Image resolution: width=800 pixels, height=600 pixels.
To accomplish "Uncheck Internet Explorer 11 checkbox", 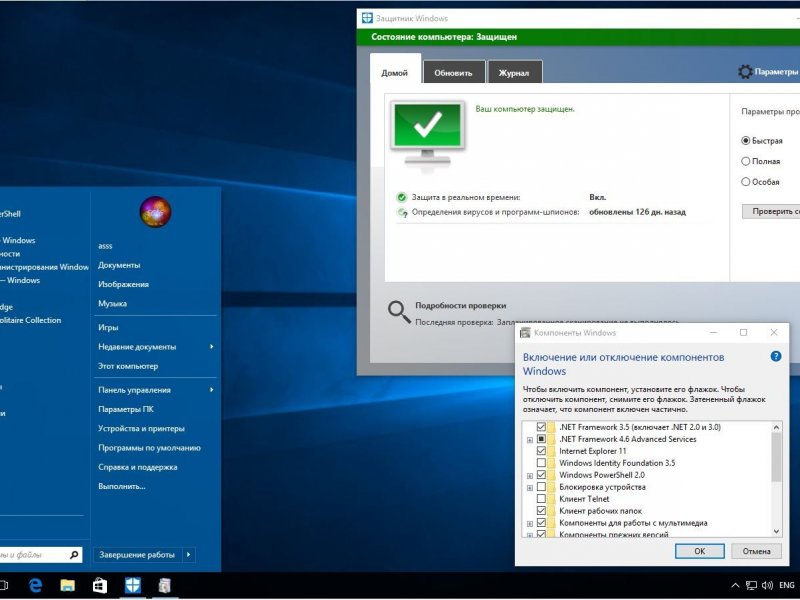I will (541, 451).
